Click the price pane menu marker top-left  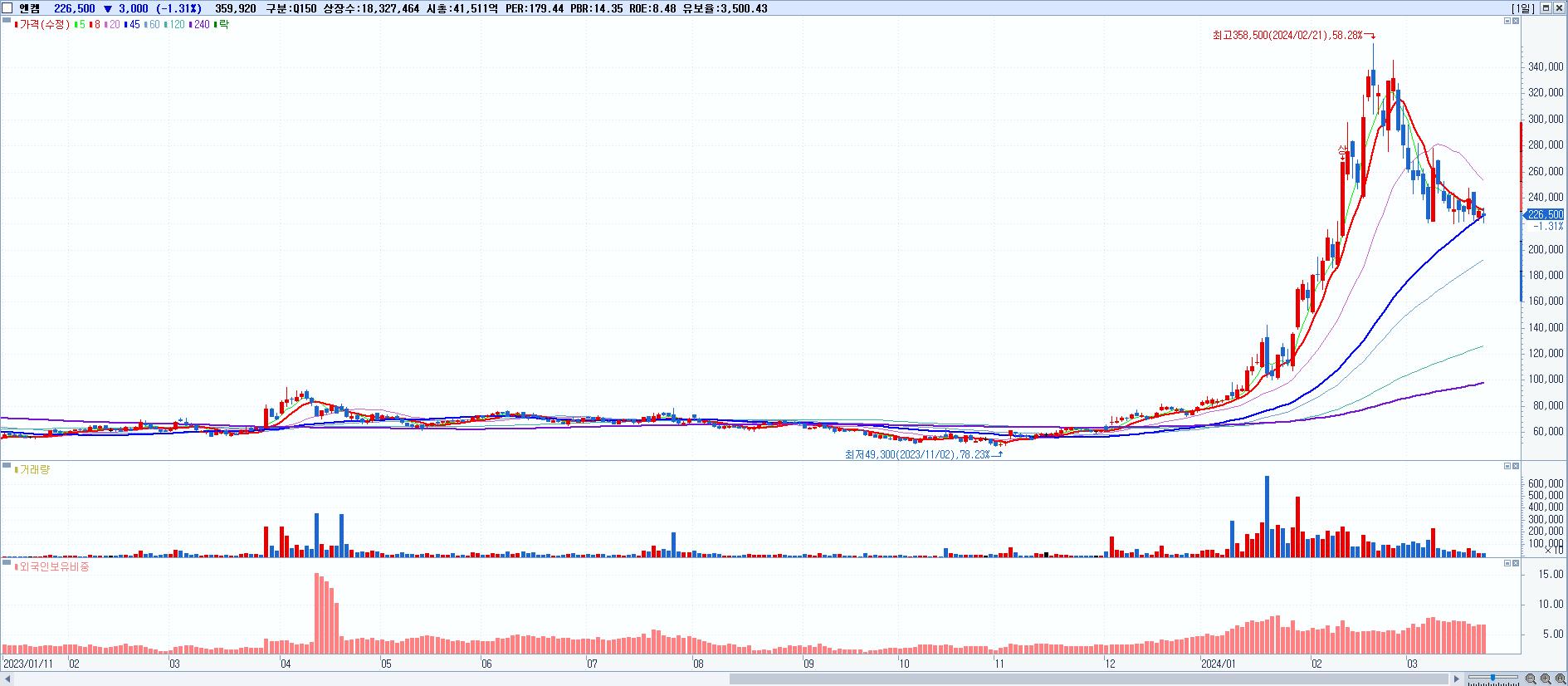(x=7, y=21)
